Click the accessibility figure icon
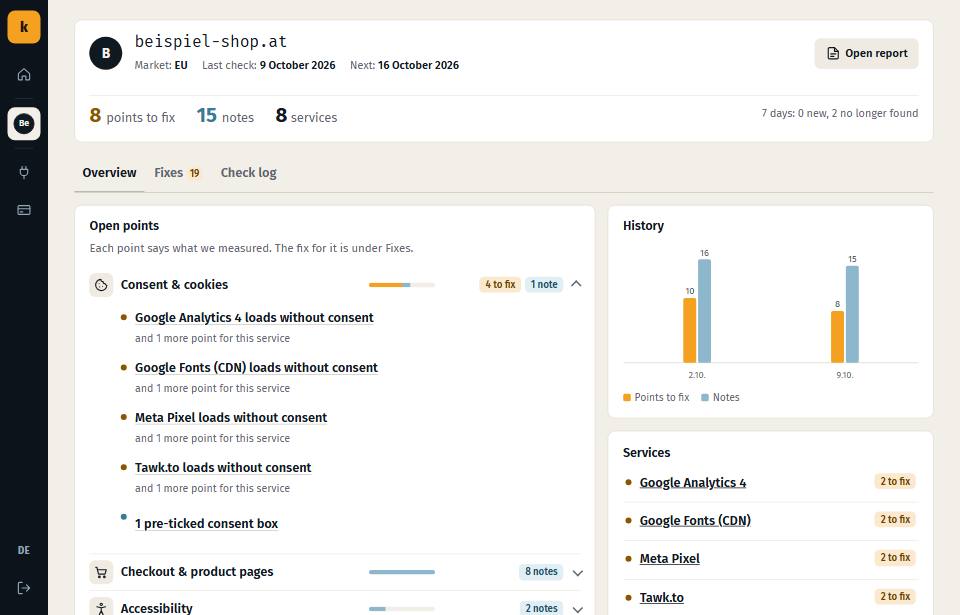The width and height of the screenshot is (960, 615). pos(101,608)
